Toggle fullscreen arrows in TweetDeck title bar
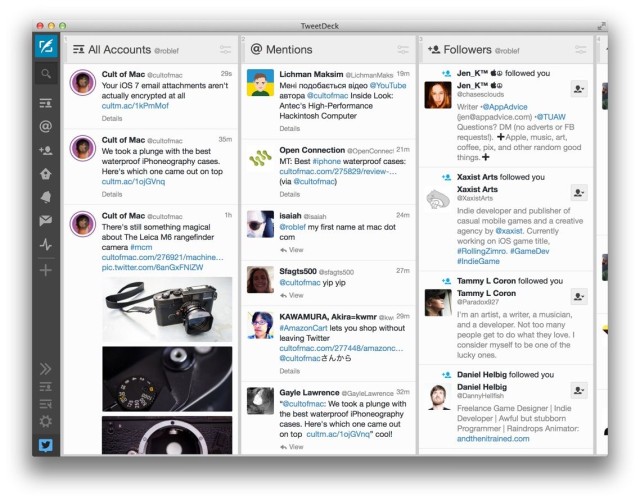The image size is (640, 501). (601, 26)
